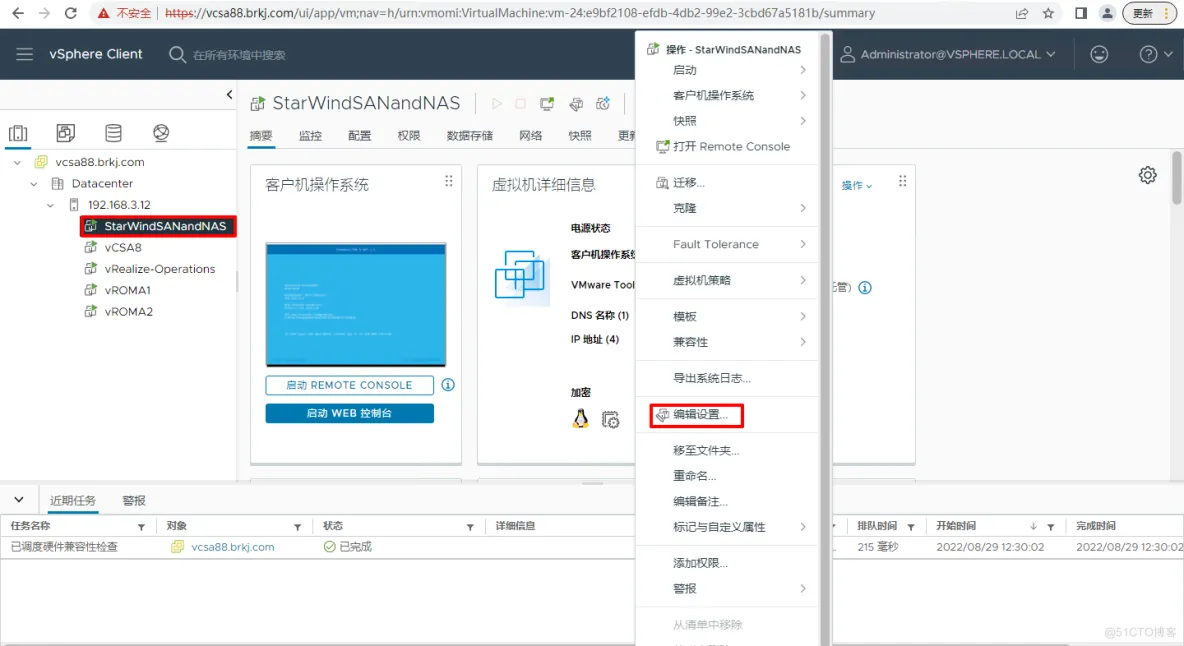
Task: Select vCSA8 virtual machine in tree
Action: click(x=123, y=248)
